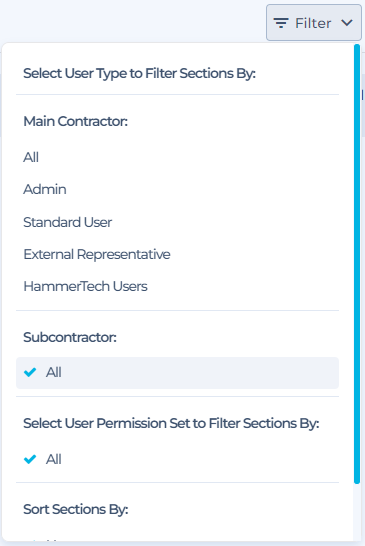Viewport: 365px width, 546px height.
Task: Choose the Admin user type
Action: pyautogui.click(x=45, y=189)
